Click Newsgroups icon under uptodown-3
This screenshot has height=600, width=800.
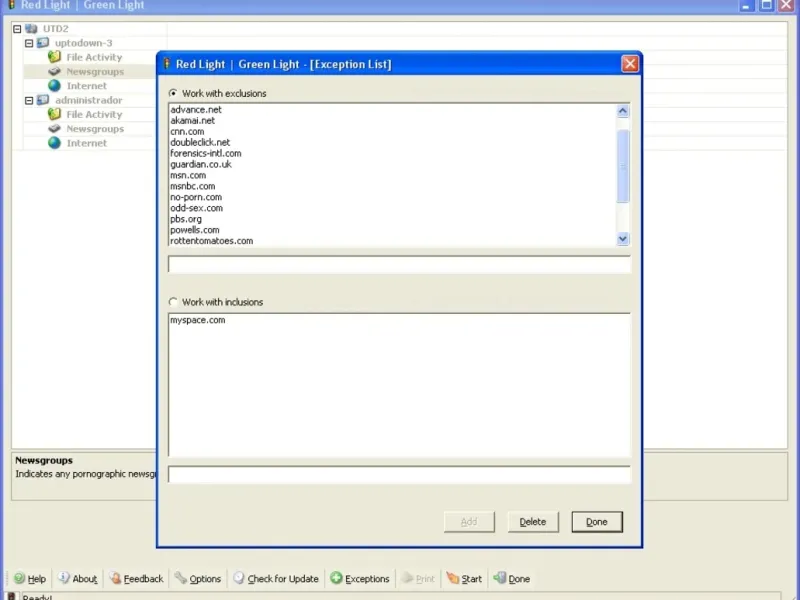pos(54,71)
